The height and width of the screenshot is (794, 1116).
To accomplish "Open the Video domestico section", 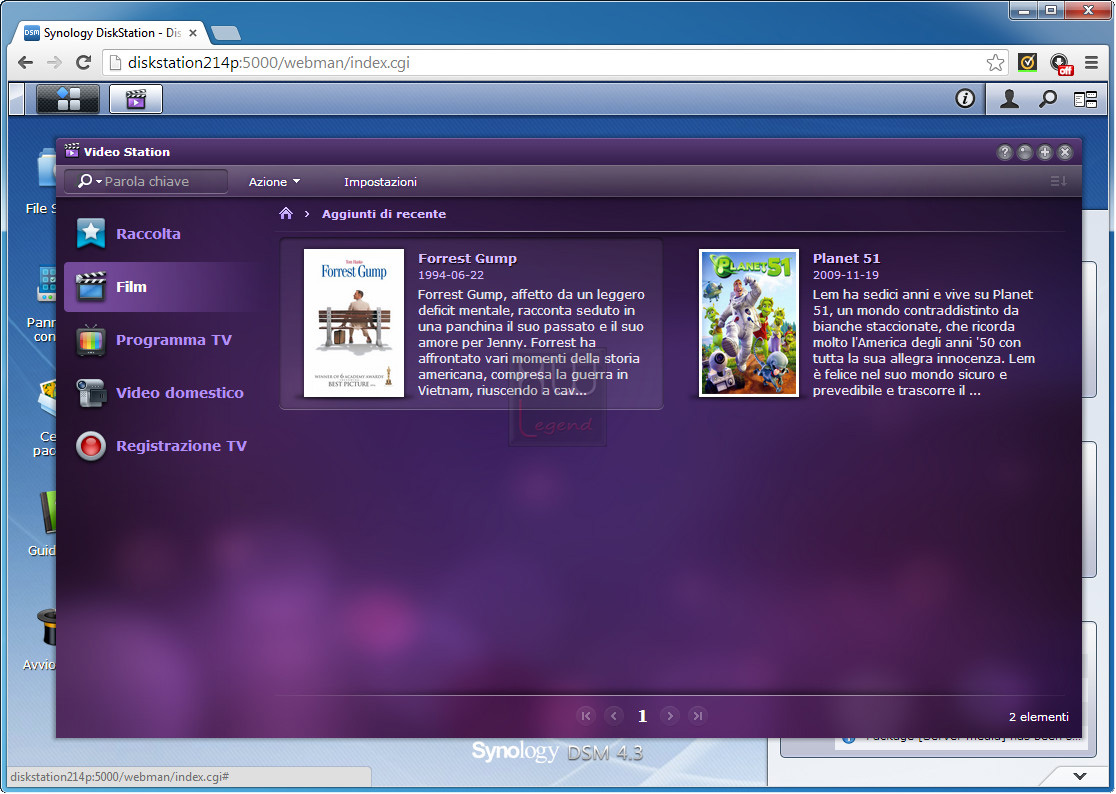I will [179, 393].
